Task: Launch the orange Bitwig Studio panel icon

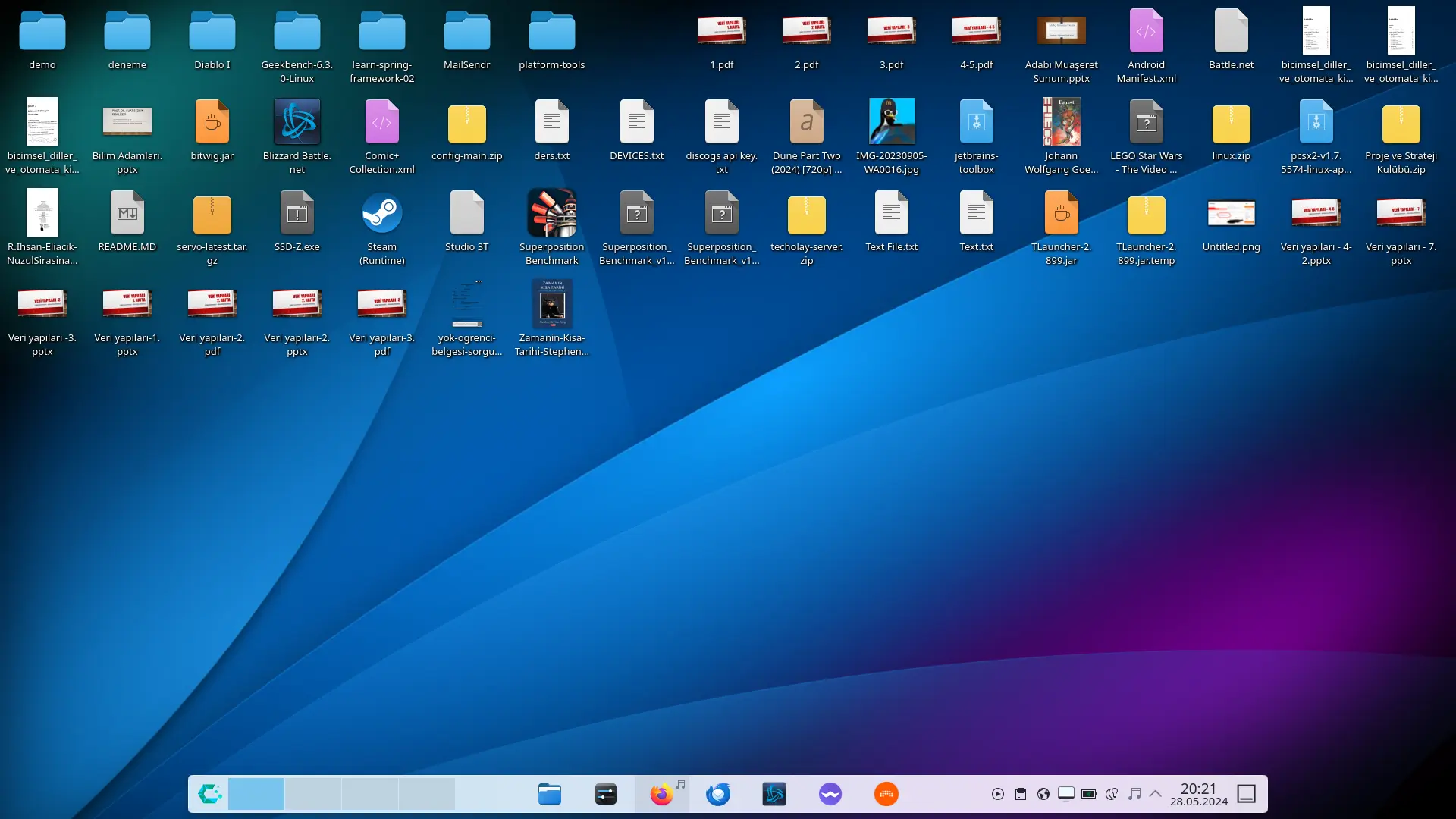Action: pyautogui.click(x=886, y=794)
